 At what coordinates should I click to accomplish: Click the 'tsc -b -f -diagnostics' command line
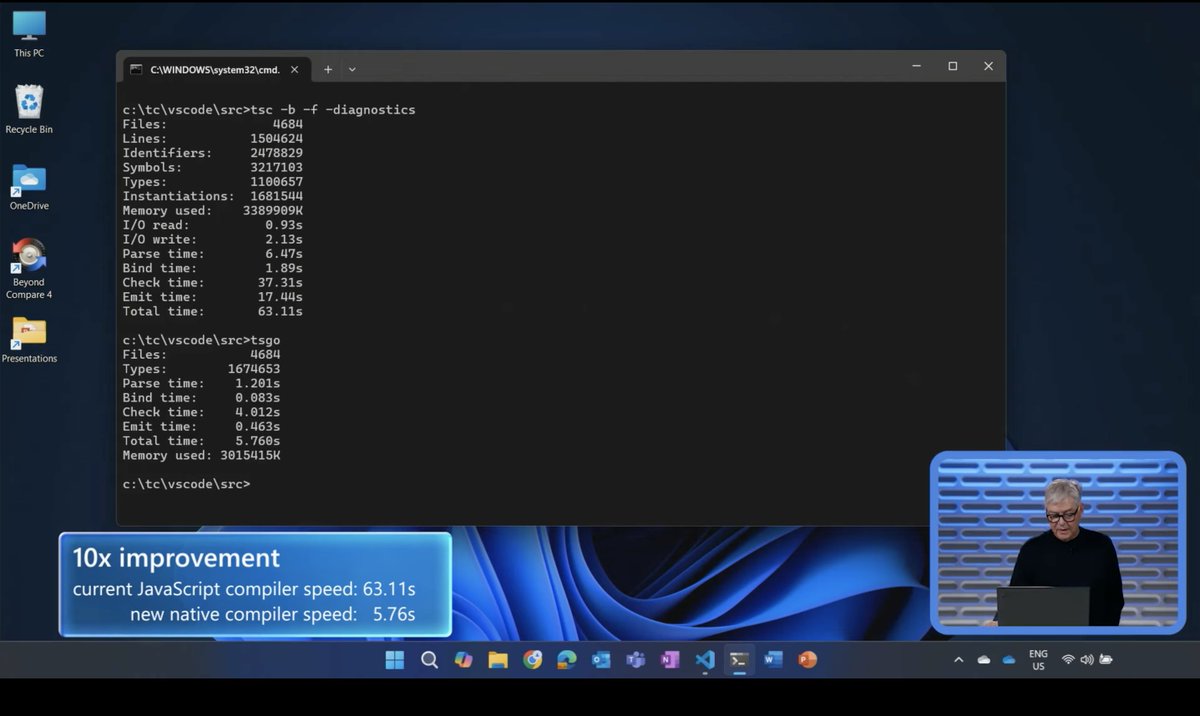(x=269, y=110)
